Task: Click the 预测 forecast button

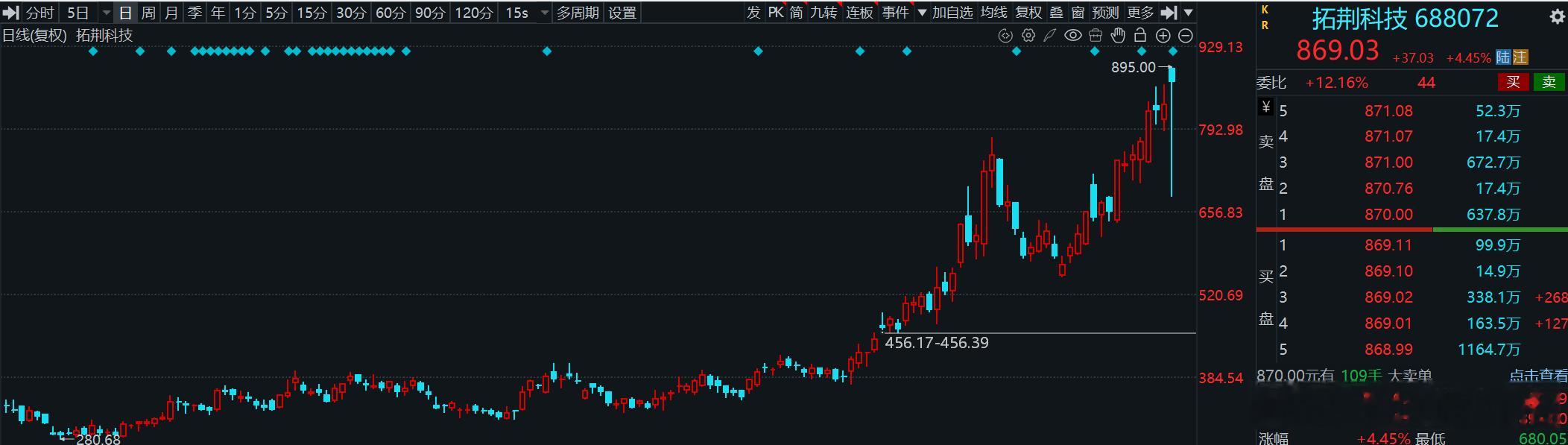Action: coord(1105,13)
